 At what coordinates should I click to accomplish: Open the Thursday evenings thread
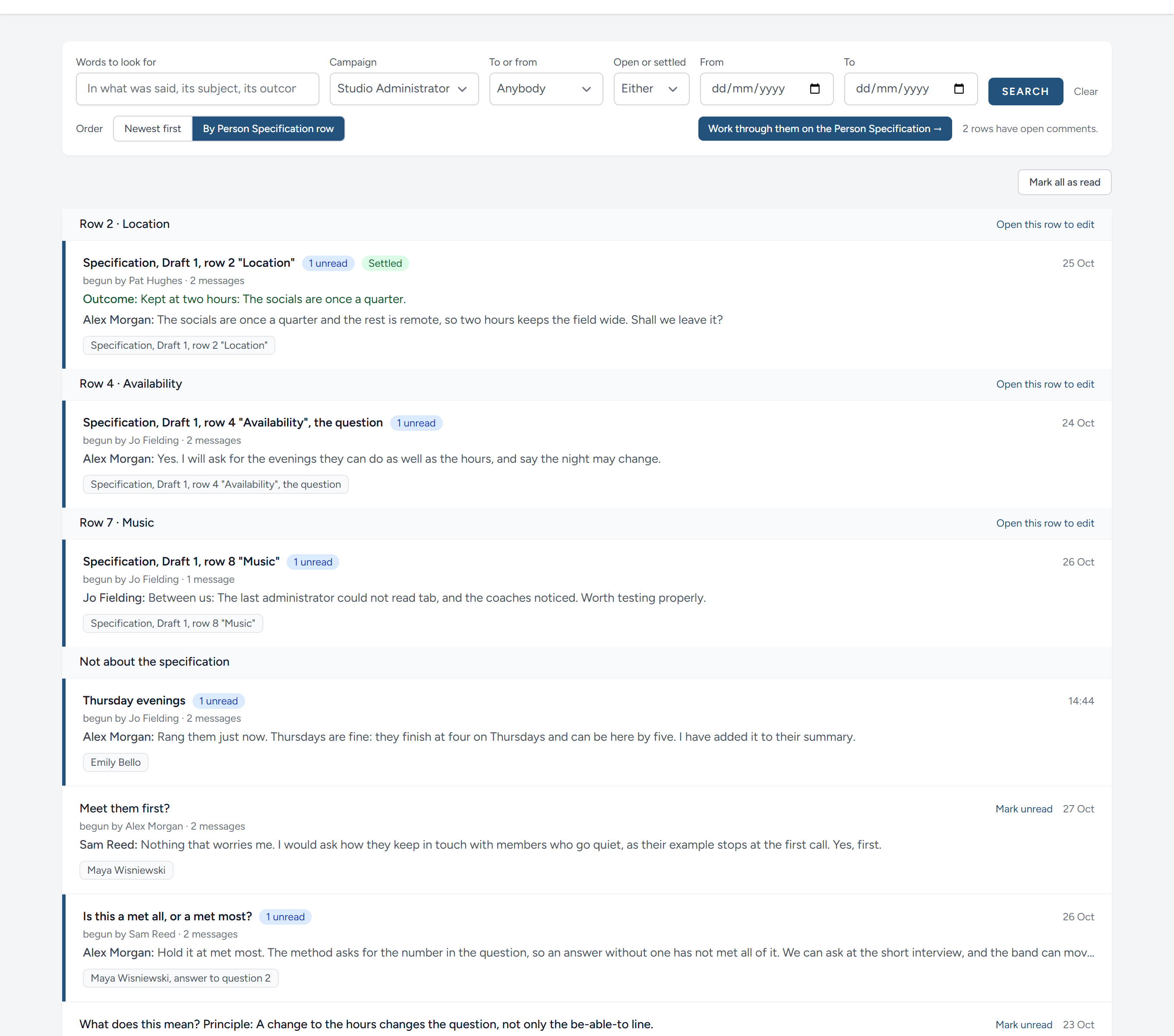[x=134, y=701]
